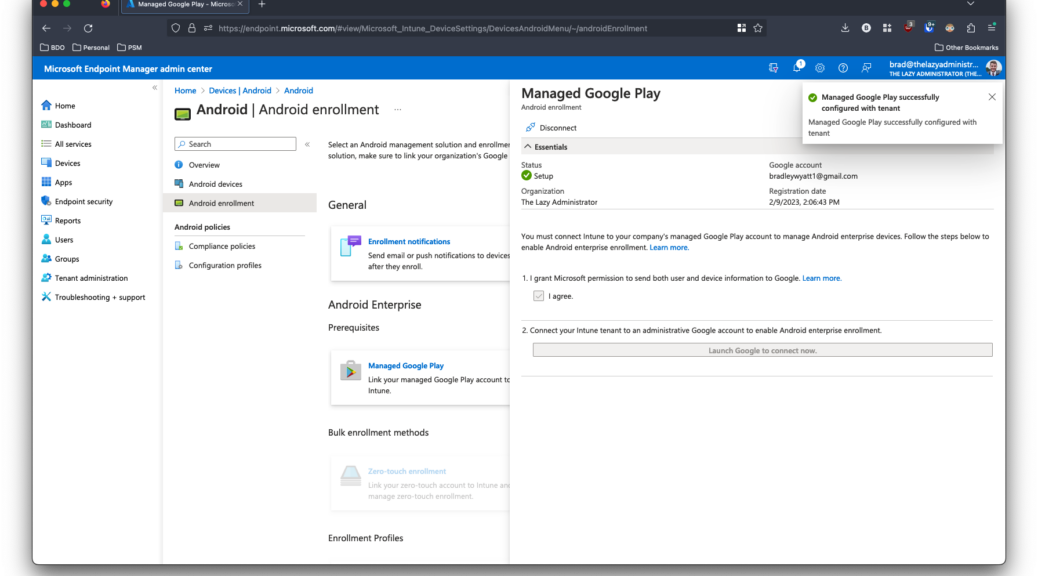Collapse the Android menu pane chevron
This screenshot has height=576, width=1038.
tap(307, 144)
